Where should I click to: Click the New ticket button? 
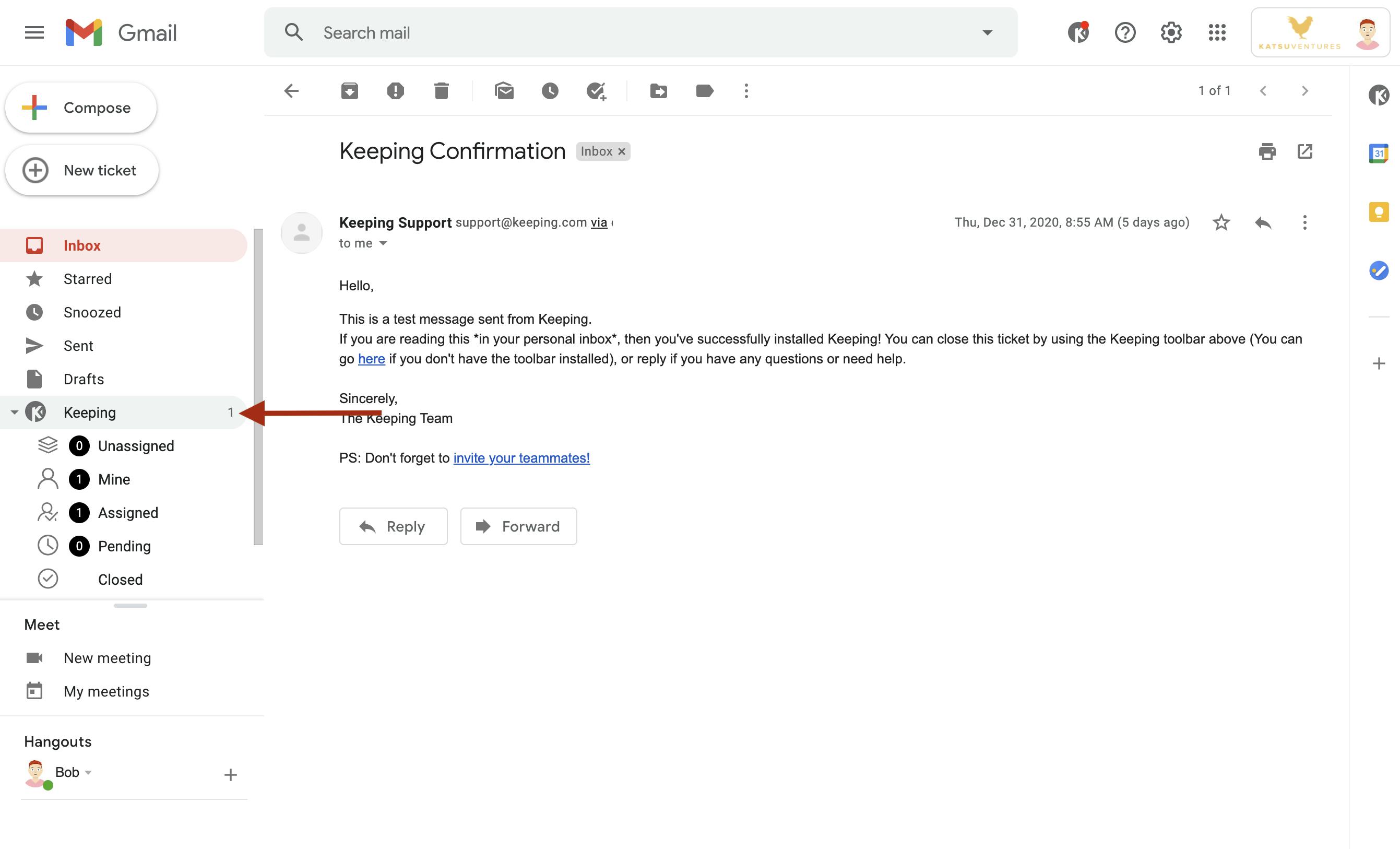[x=82, y=171]
